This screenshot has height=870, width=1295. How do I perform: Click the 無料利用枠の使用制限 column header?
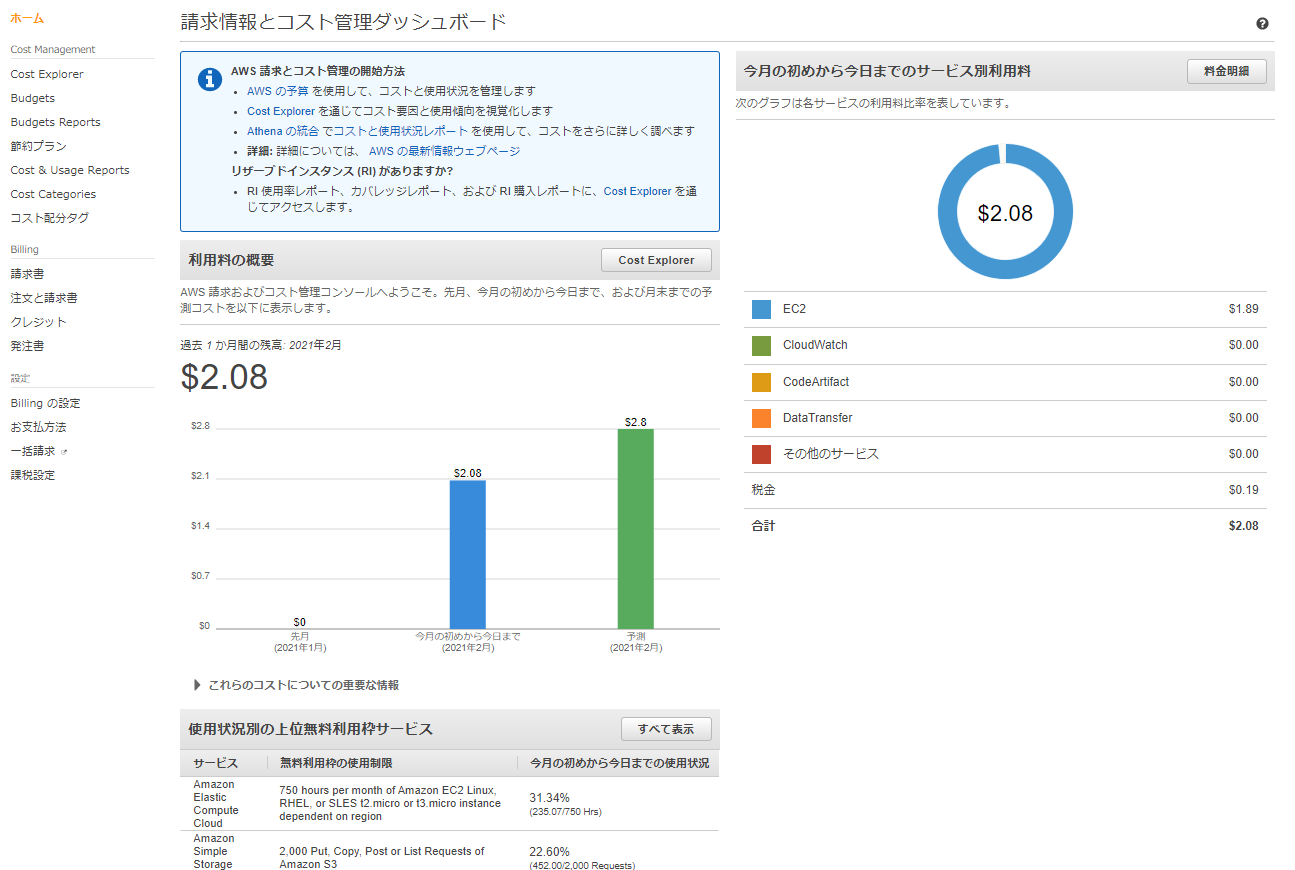pos(336,763)
